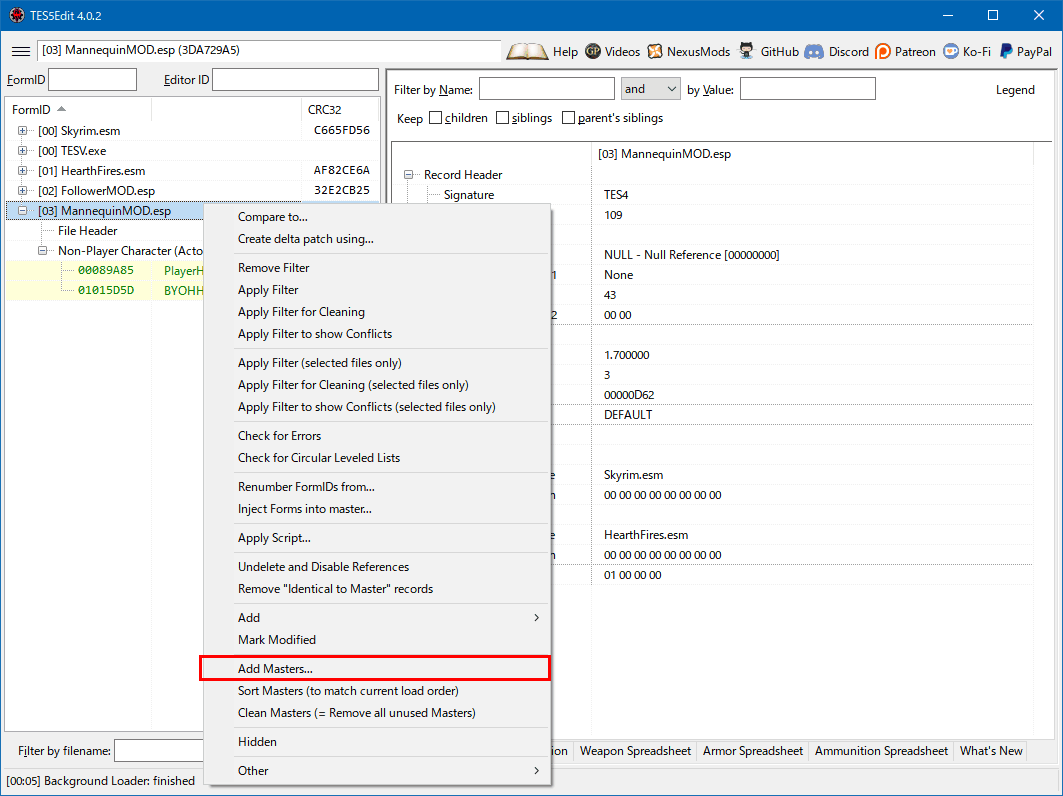Choose Check for Errors
The image size is (1063, 796).
(x=378, y=436)
